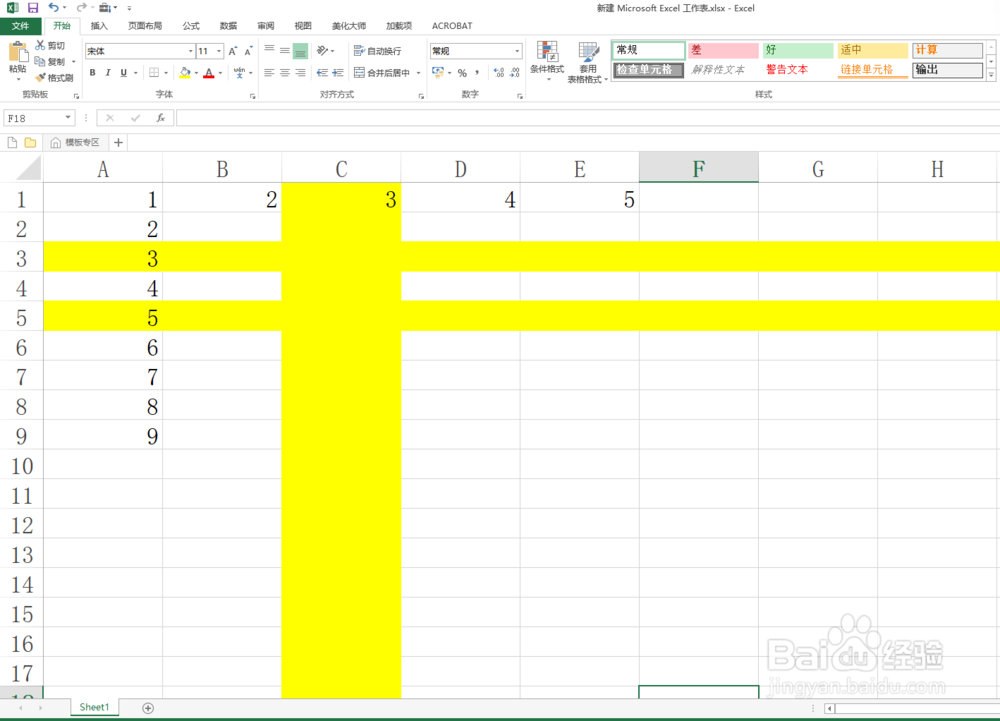Toggle align text right

pyautogui.click(x=300, y=73)
